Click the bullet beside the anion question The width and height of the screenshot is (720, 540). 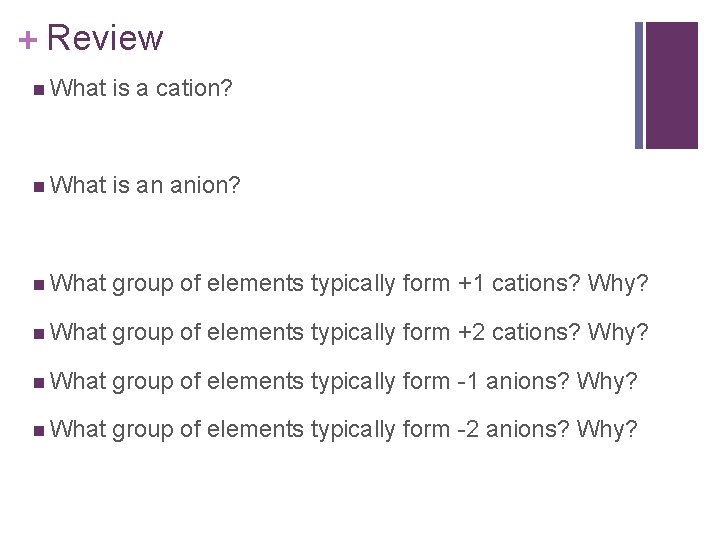coord(37,185)
